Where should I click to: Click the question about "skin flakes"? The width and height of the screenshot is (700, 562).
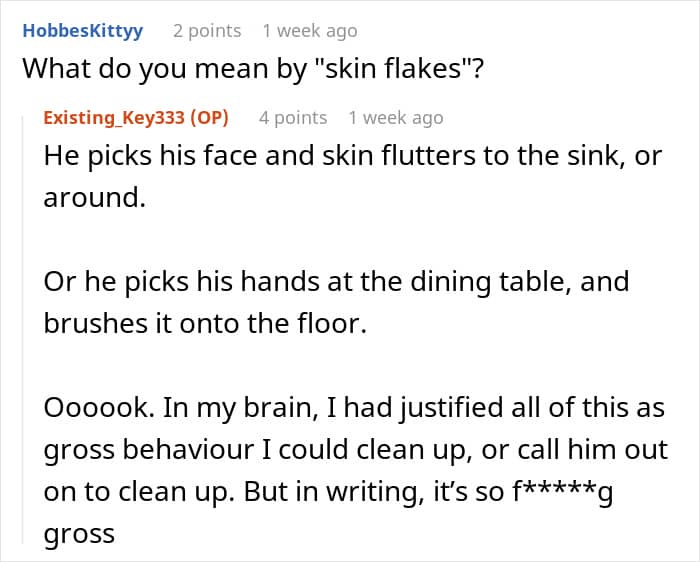[253, 69]
